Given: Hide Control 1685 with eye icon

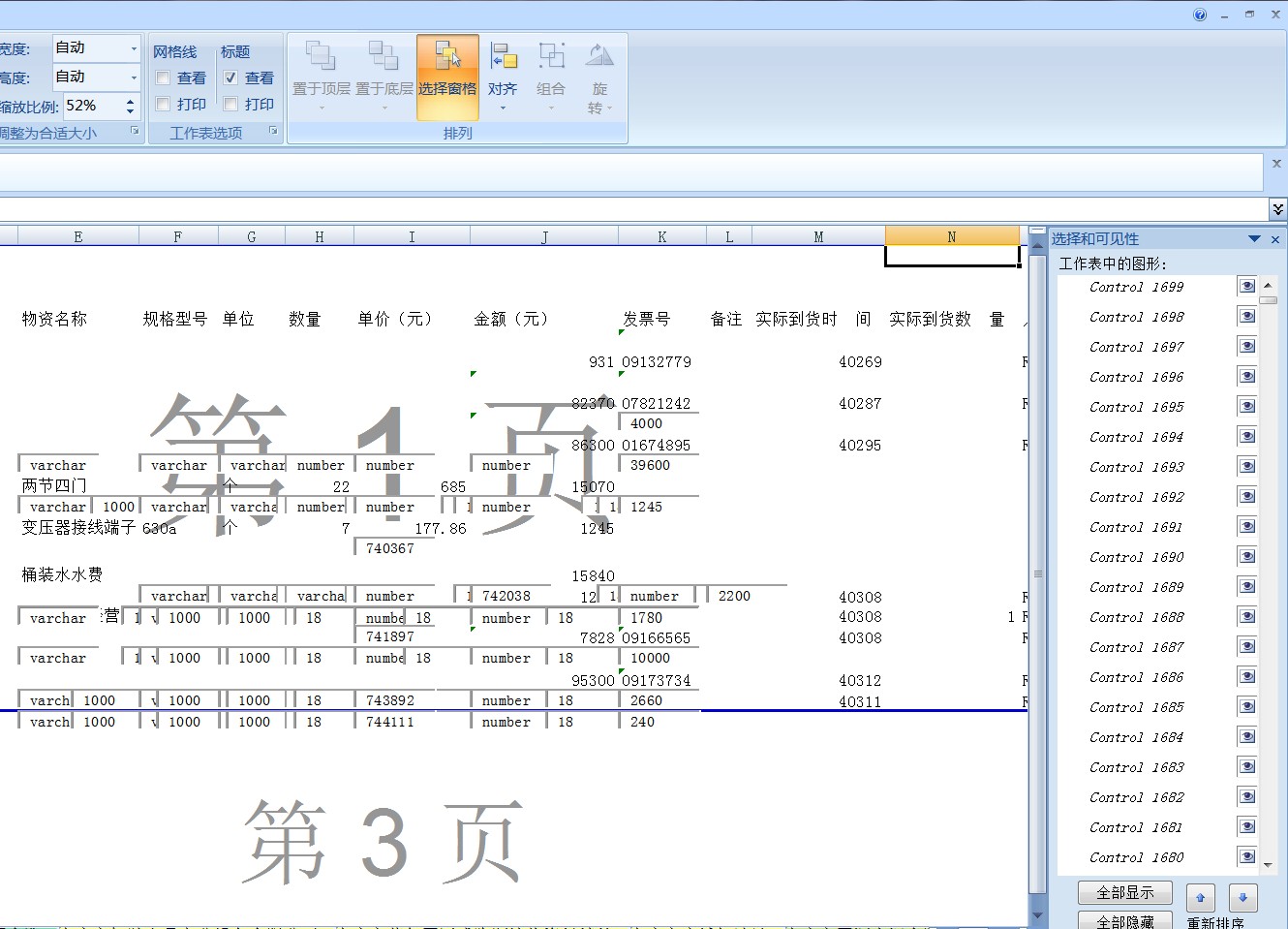Looking at the screenshot, I should pyautogui.click(x=1247, y=706).
